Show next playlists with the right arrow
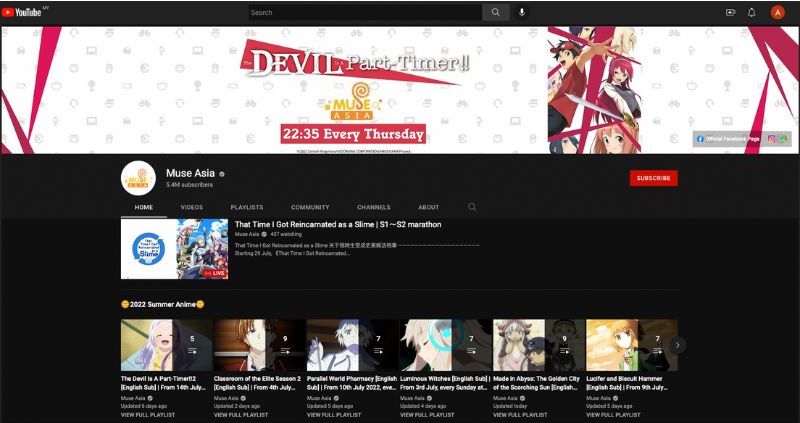Image resolution: width=800 pixels, height=423 pixels. click(x=677, y=345)
